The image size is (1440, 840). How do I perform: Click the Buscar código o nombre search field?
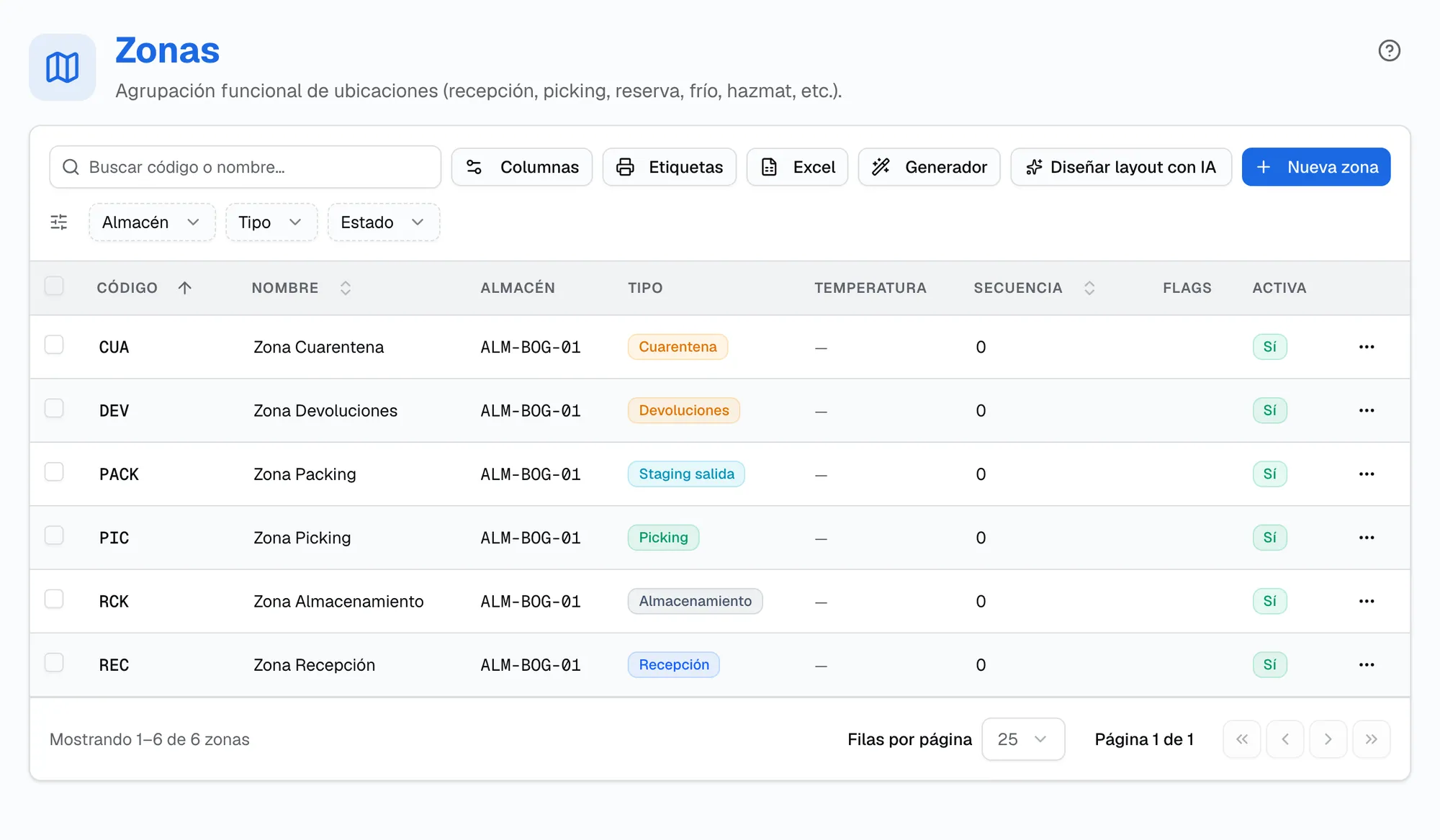[x=246, y=167]
